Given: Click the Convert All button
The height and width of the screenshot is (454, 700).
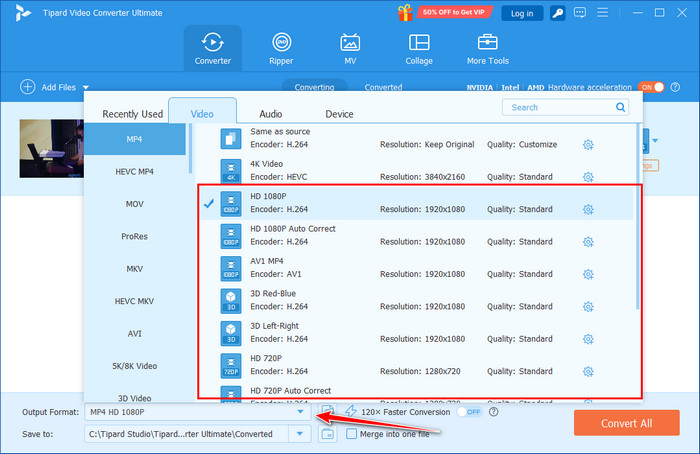Looking at the screenshot, I should (626, 423).
